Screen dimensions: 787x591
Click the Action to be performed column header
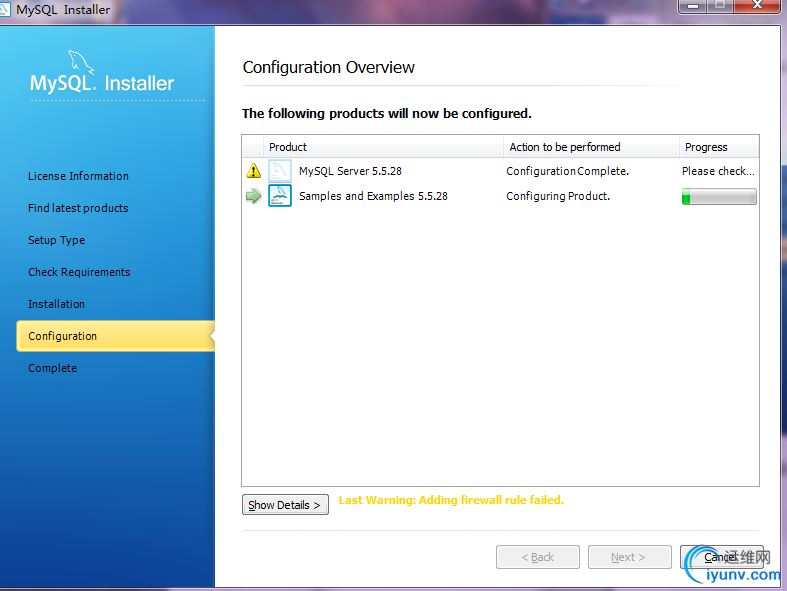tap(591, 147)
